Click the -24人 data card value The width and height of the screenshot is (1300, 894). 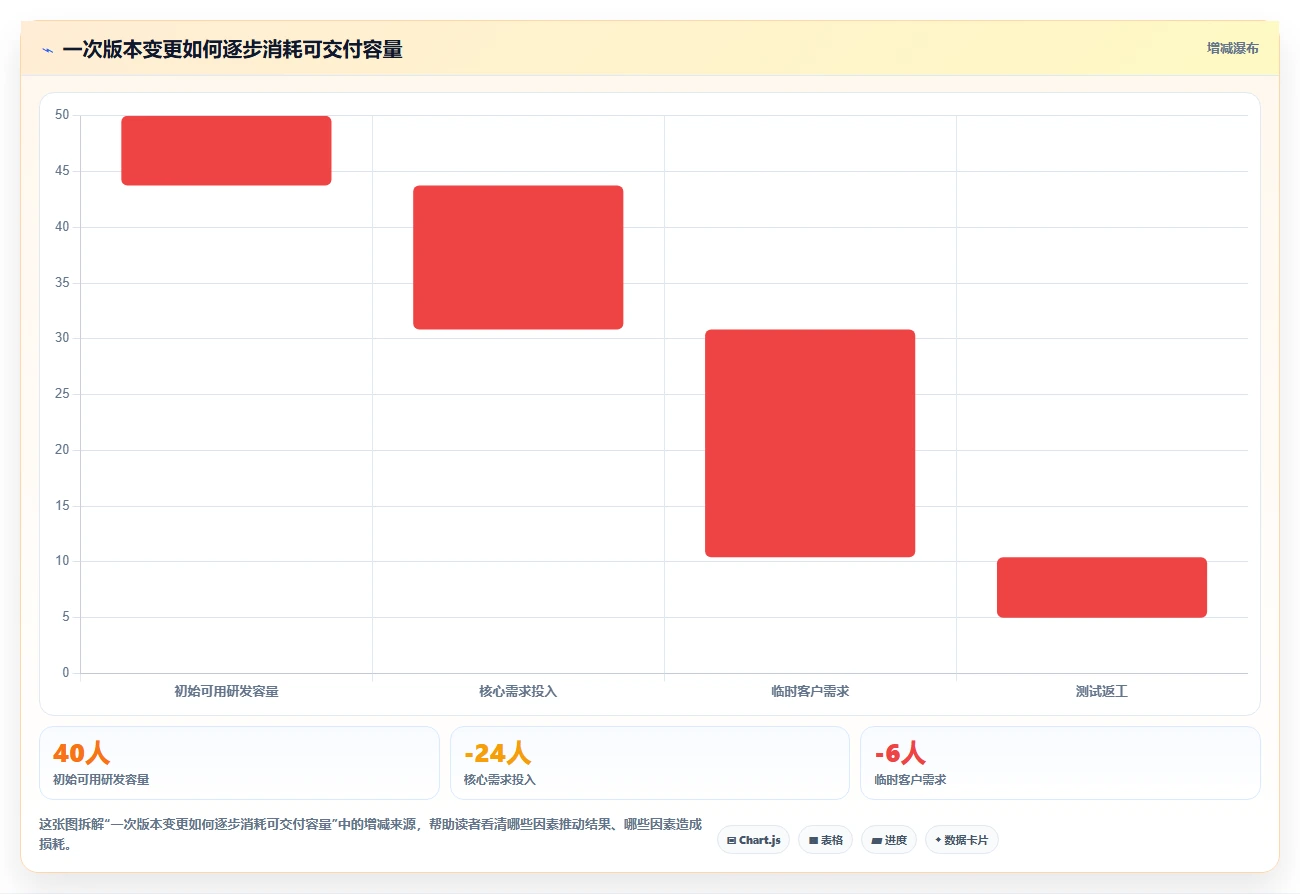point(497,753)
